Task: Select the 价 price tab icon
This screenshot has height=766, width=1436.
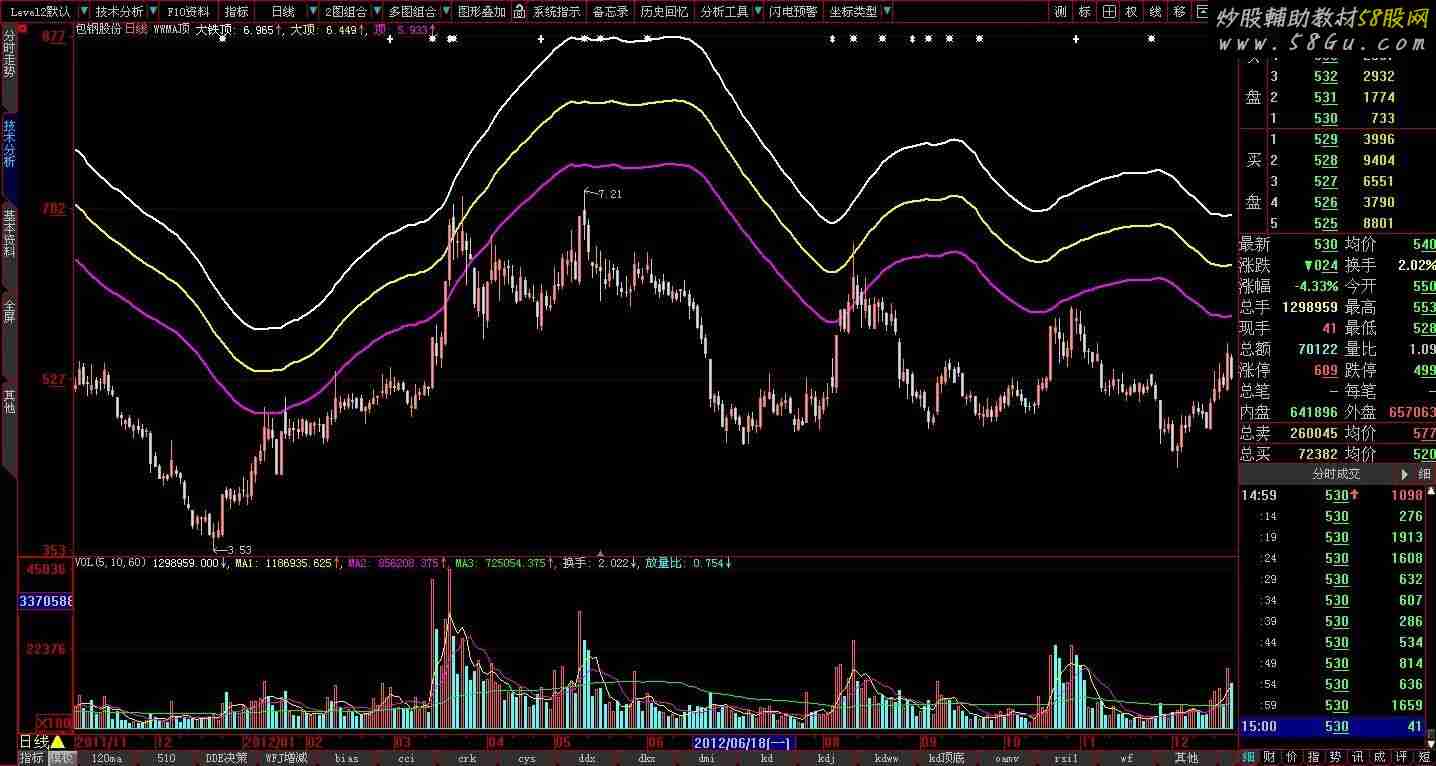Action: click(1291, 757)
